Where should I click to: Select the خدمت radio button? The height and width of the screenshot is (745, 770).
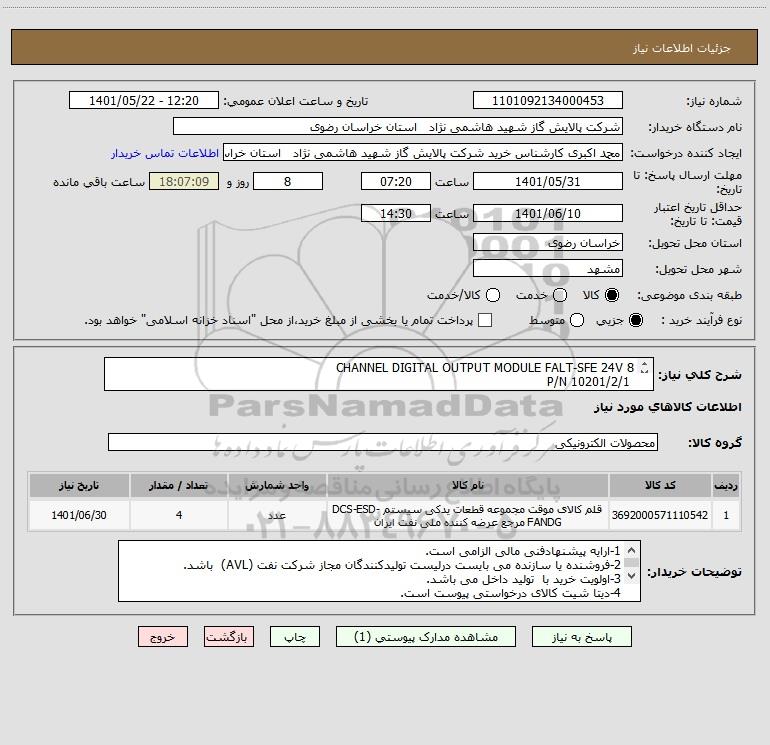point(560,295)
